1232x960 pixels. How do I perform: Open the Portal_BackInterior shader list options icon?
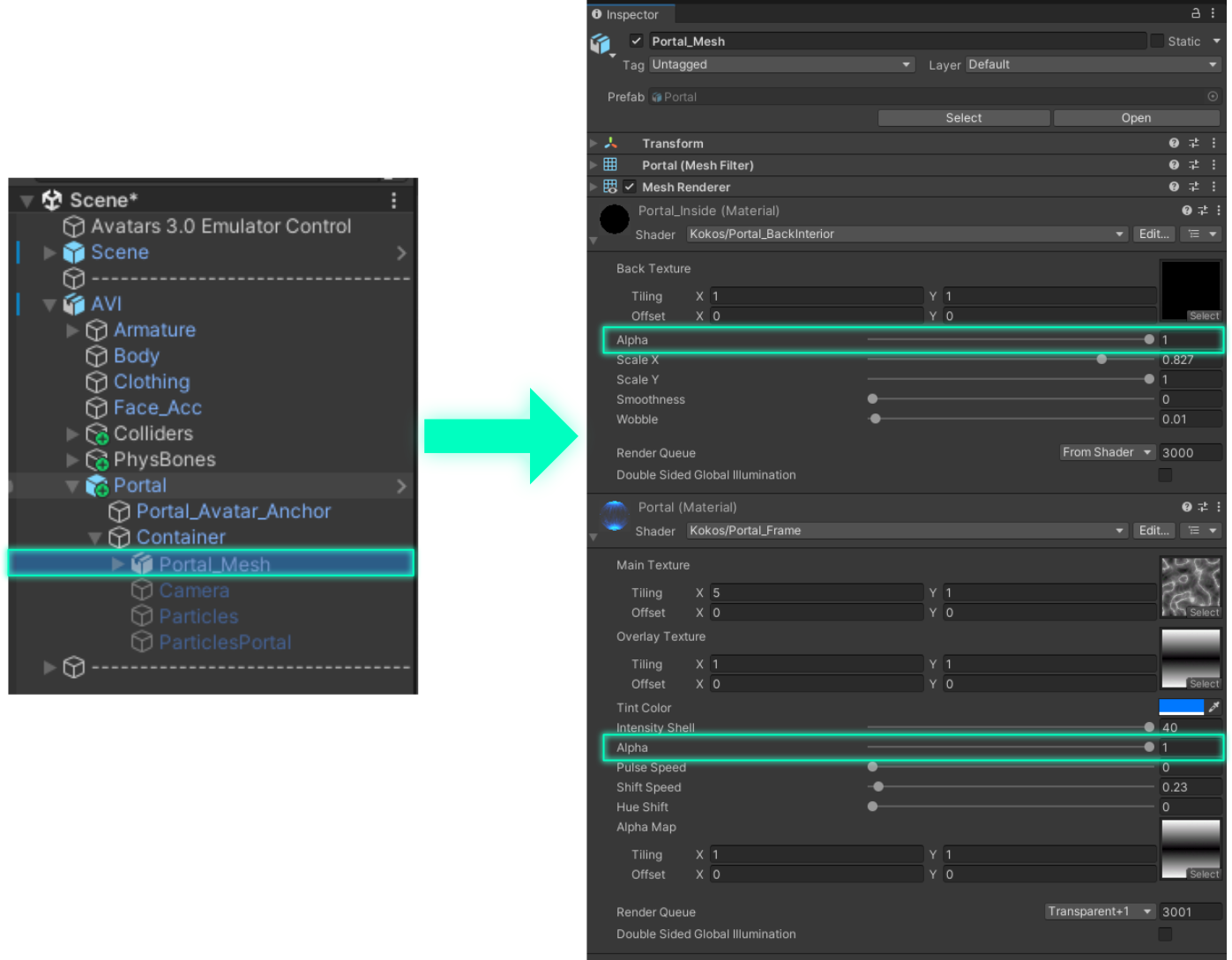click(1202, 234)
